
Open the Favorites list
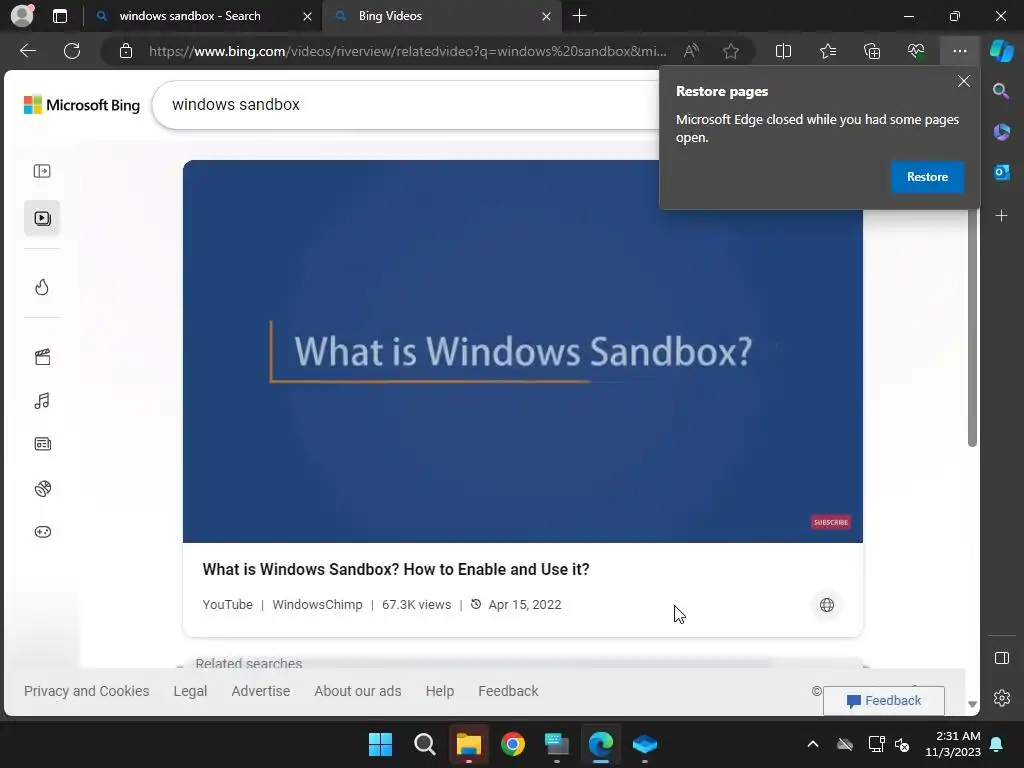tap(827, 51)
